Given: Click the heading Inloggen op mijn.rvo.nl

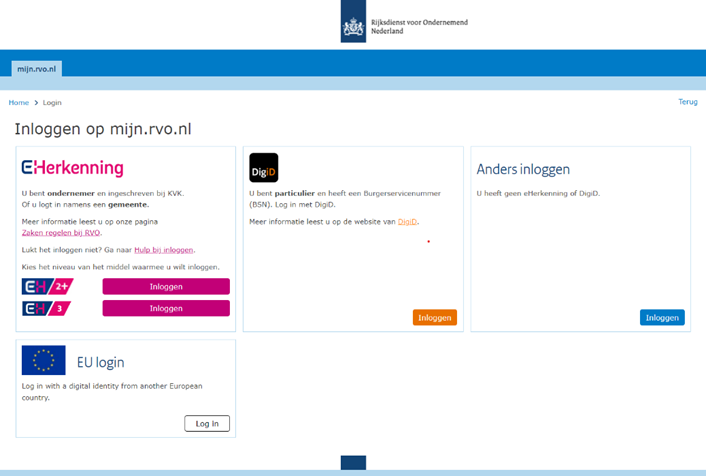Looking at the screenshot, I should click(x=103, y=129).
